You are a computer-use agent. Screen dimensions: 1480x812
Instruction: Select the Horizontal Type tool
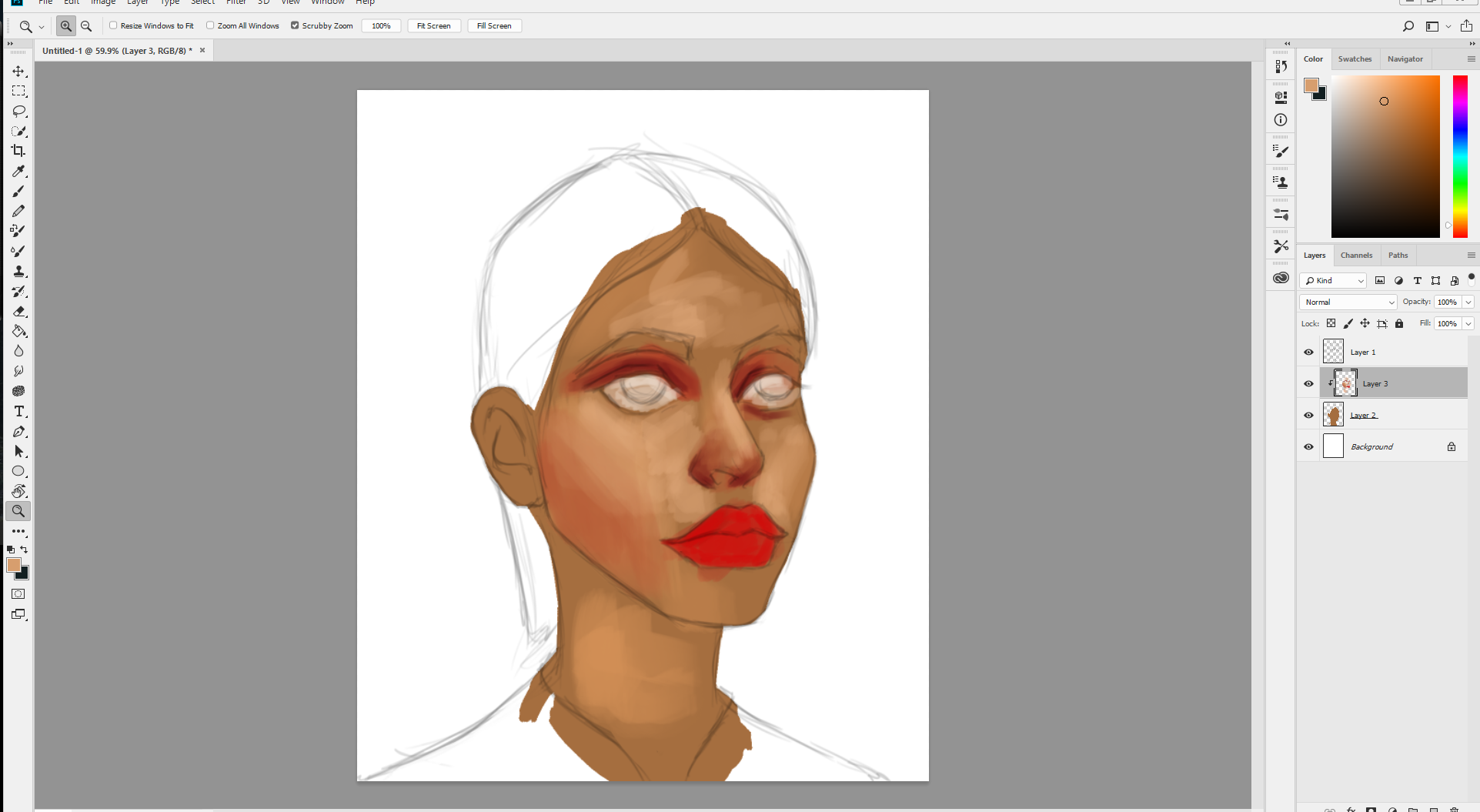coord(18,412)
